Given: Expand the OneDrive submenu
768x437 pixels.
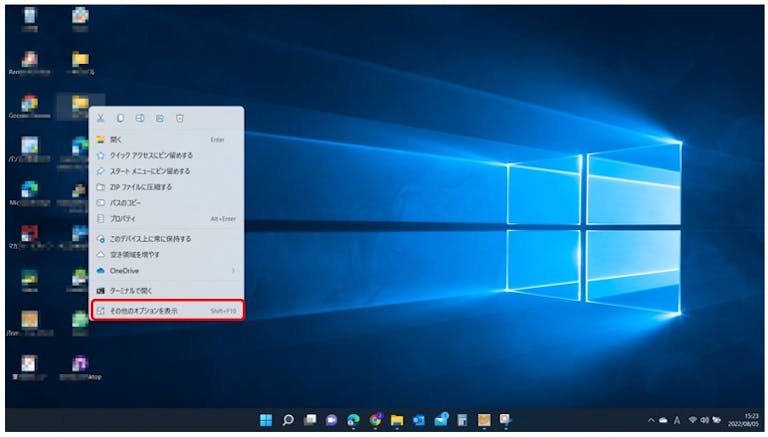Looking at the screenshot, I should pos(167,270).
